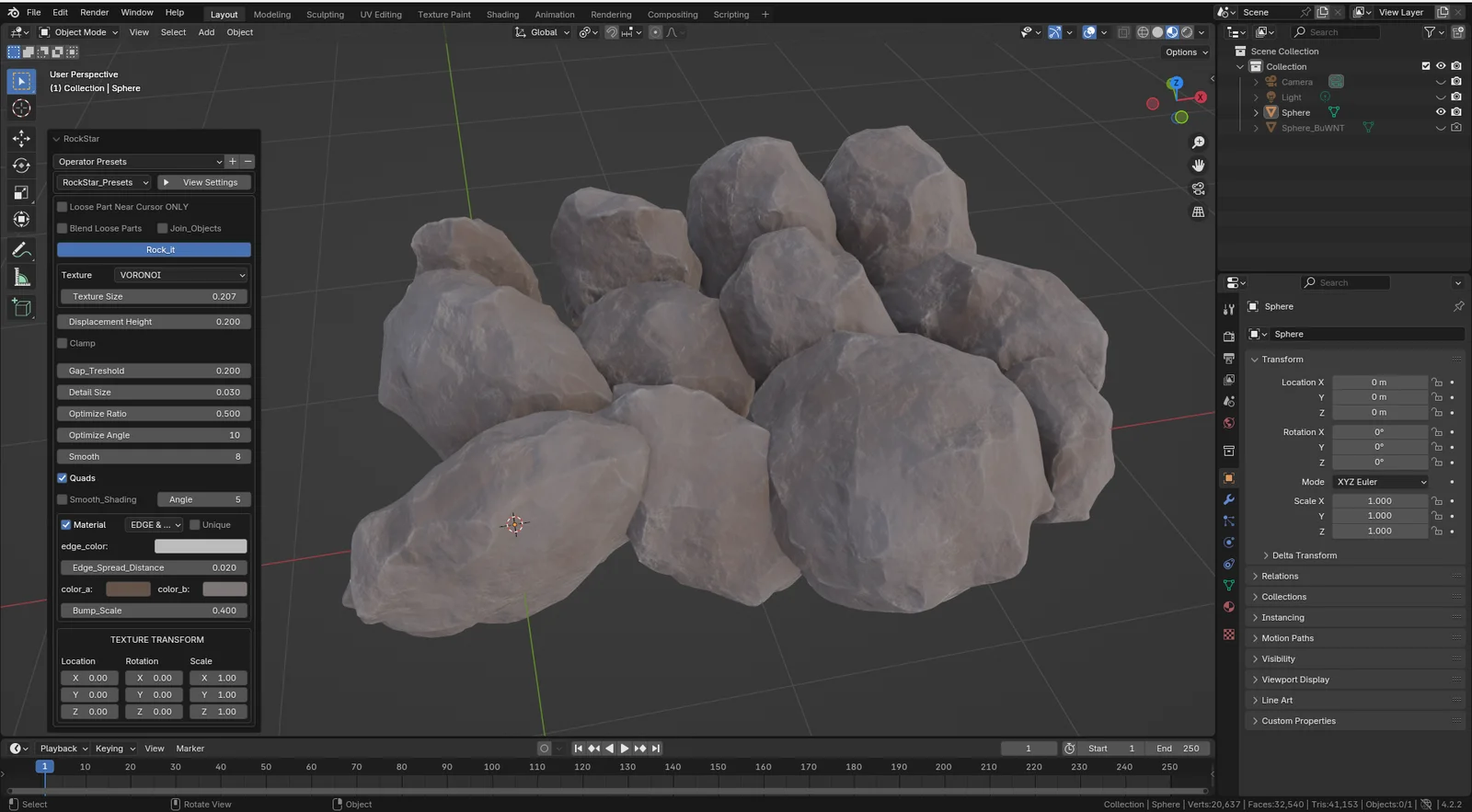Switch to the UV Editing workspace tab
1472x812 pixels.
pos(381,15)
